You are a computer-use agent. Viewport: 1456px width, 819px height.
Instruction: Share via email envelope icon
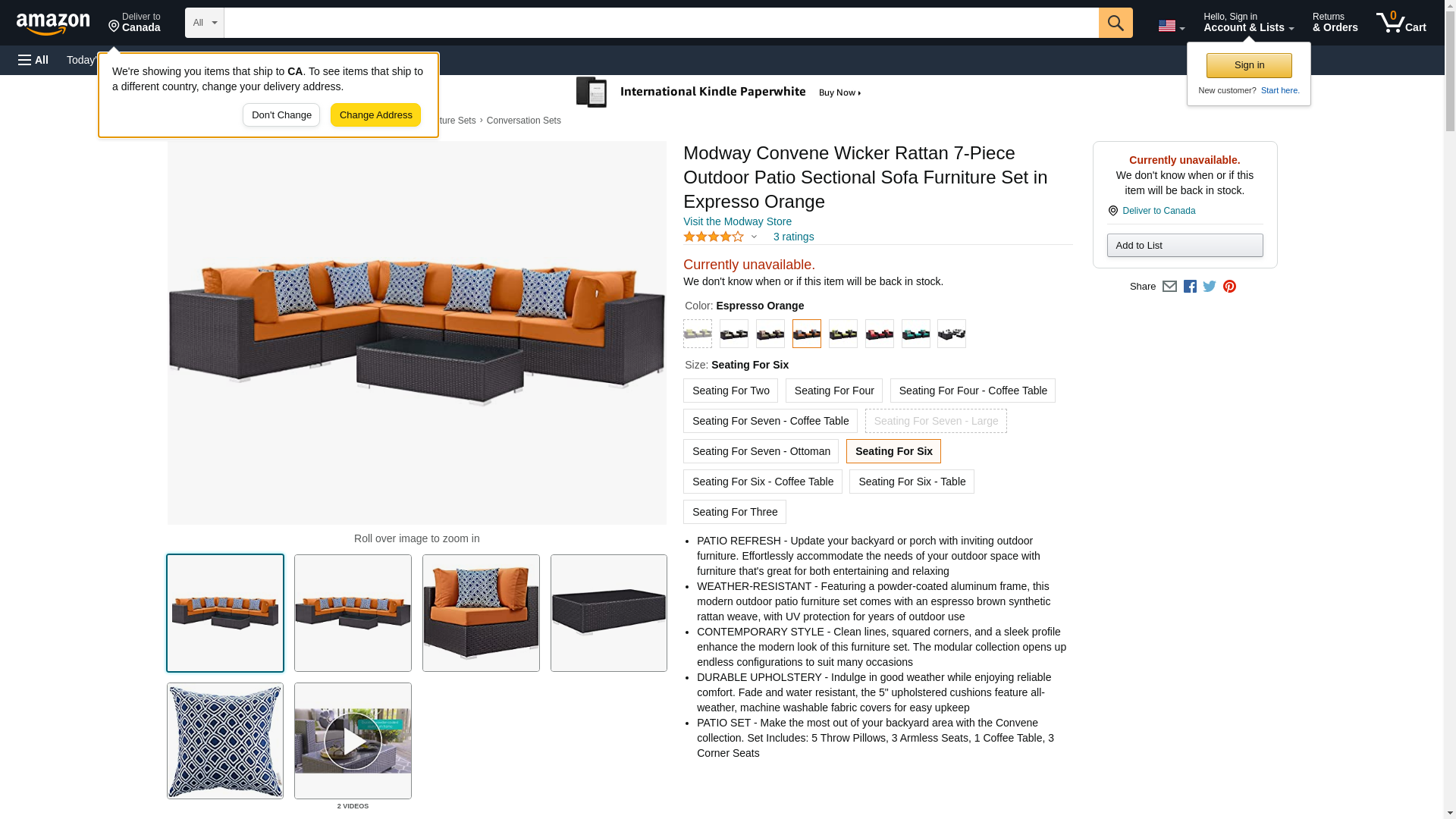coord(1169,287)
